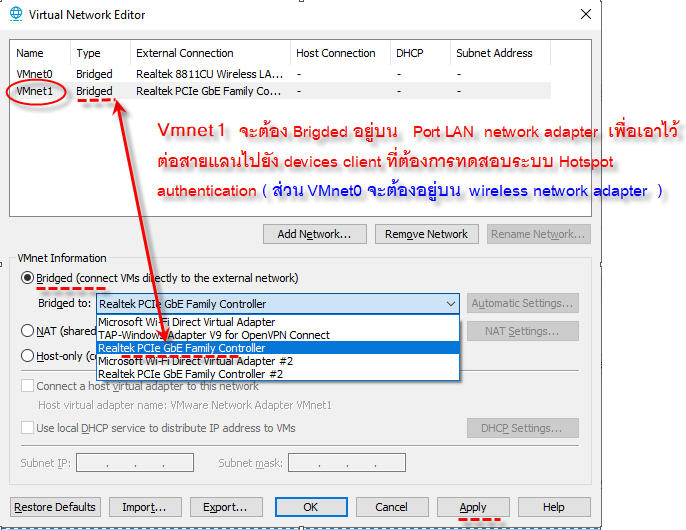Click the Virtual Network Editor globe icon
This screenshot has width=686, height=530.
tap(15, 14)
